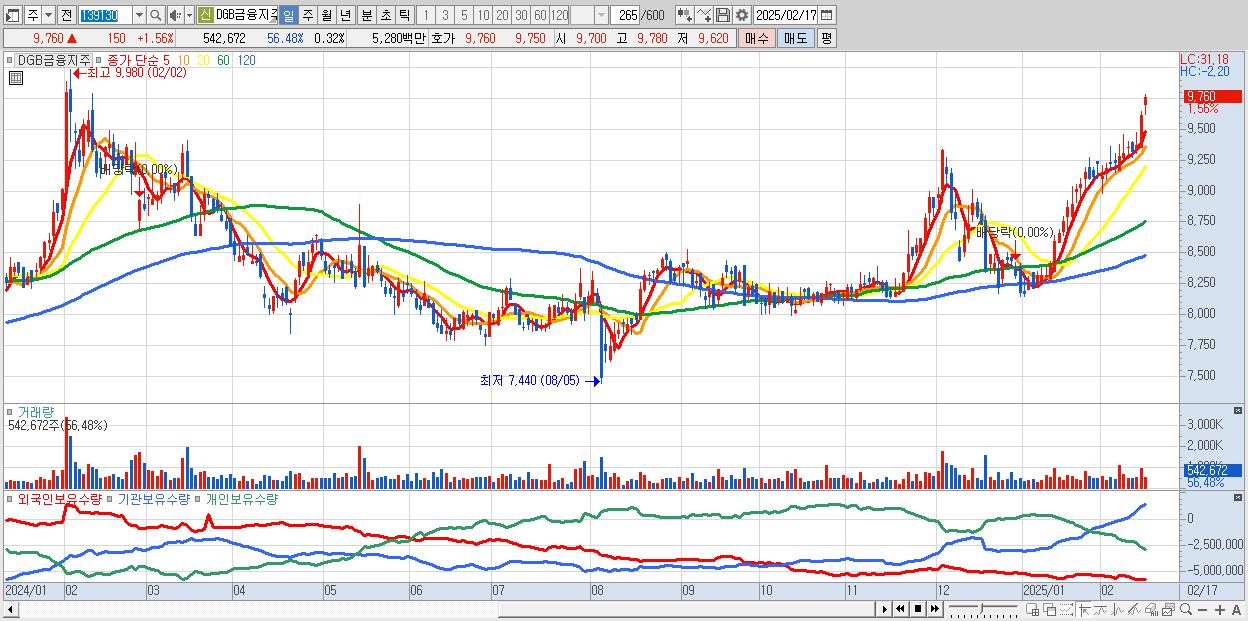Toggle the DGB금융지주 price series checkbox

click(x=11, y=60)
